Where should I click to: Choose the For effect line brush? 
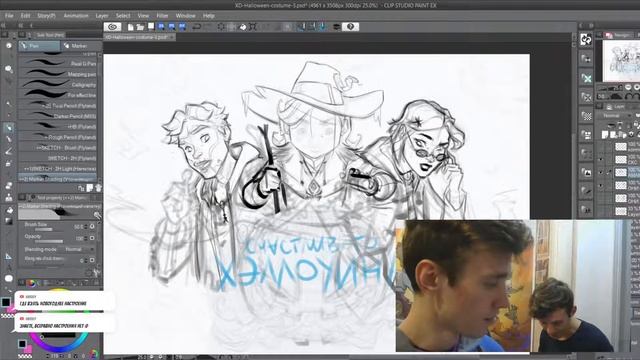tap(58, 95)
